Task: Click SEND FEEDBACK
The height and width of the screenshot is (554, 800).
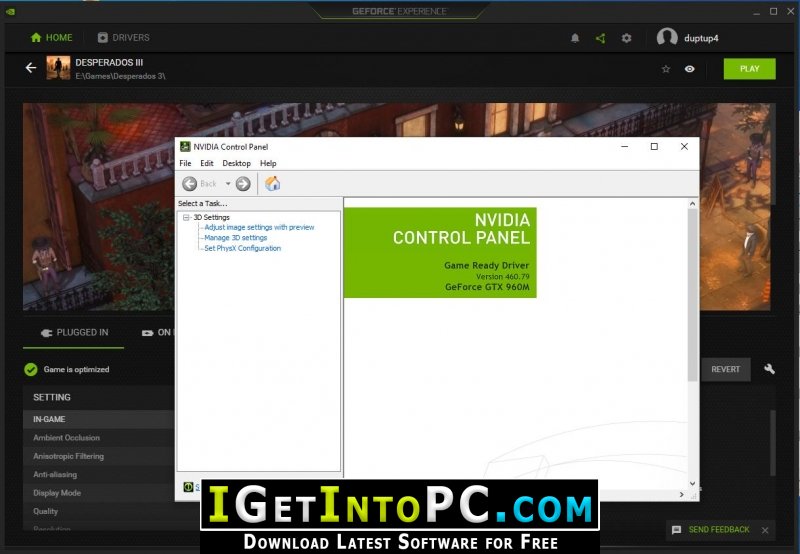Action: (719, 530)
